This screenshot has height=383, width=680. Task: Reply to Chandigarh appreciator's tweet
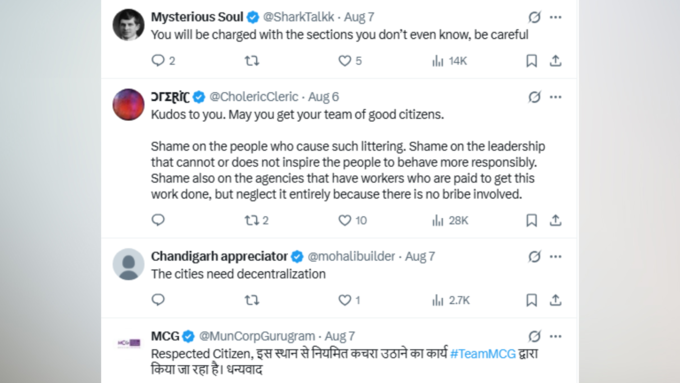tap(158, 300)
